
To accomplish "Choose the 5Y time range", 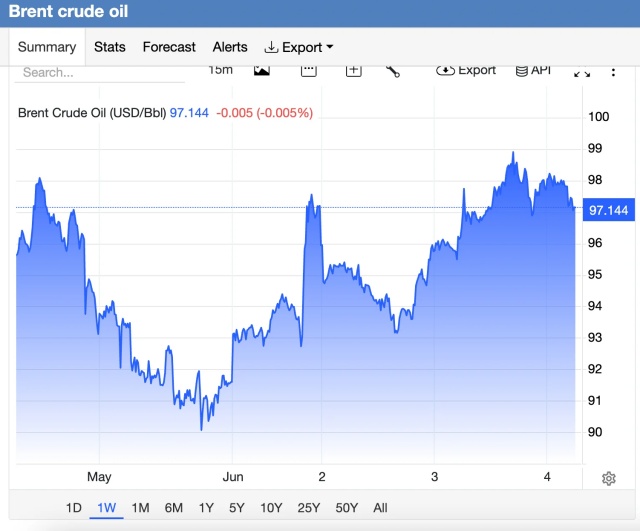I will pos(237,508).
